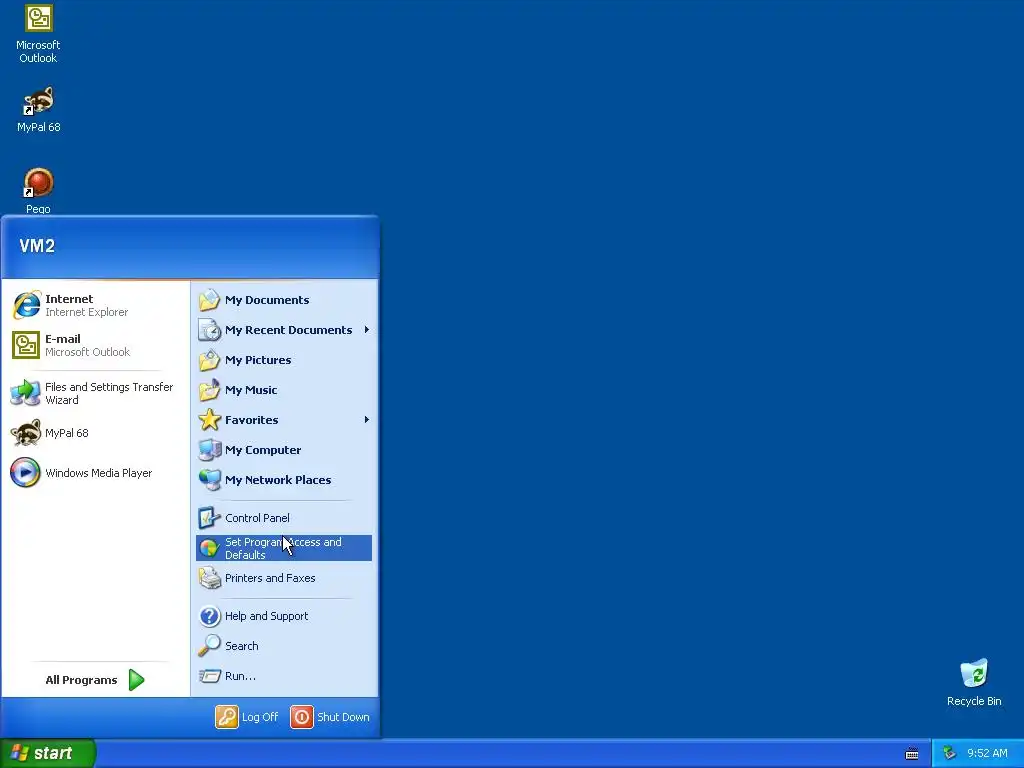Screen dimensions: 1024x768
Task: Click the taskbar keyboard icon
Action: 912,754
